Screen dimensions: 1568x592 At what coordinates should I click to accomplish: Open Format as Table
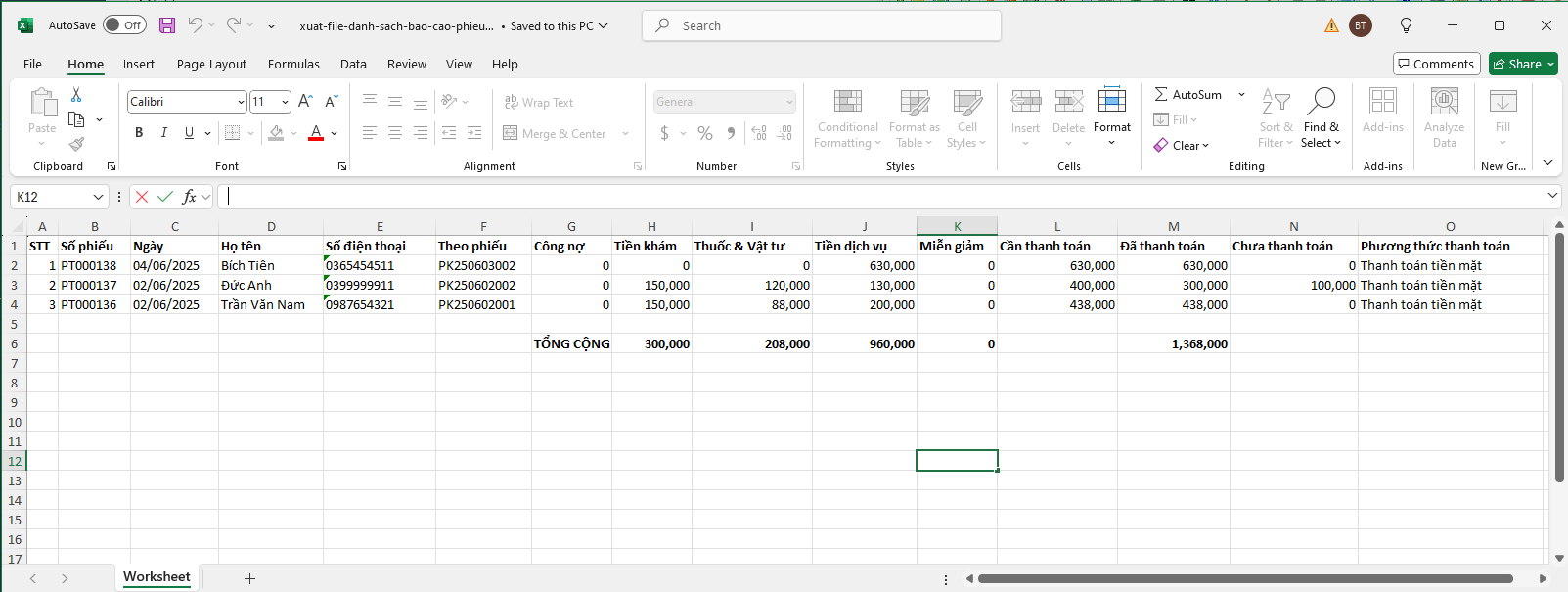pyautogui.click(x=915, y=119)
